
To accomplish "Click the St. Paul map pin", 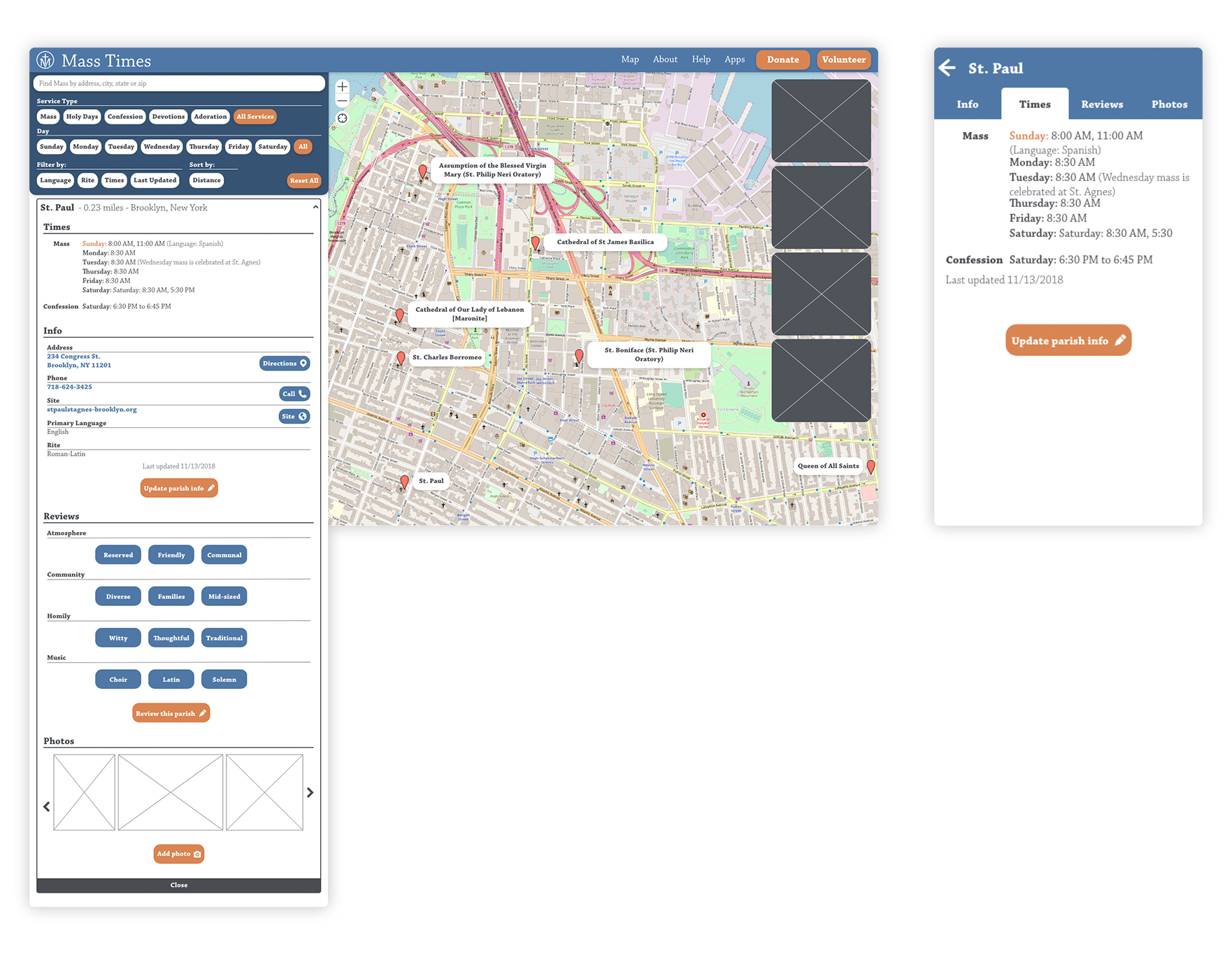I will coord(404,482).
